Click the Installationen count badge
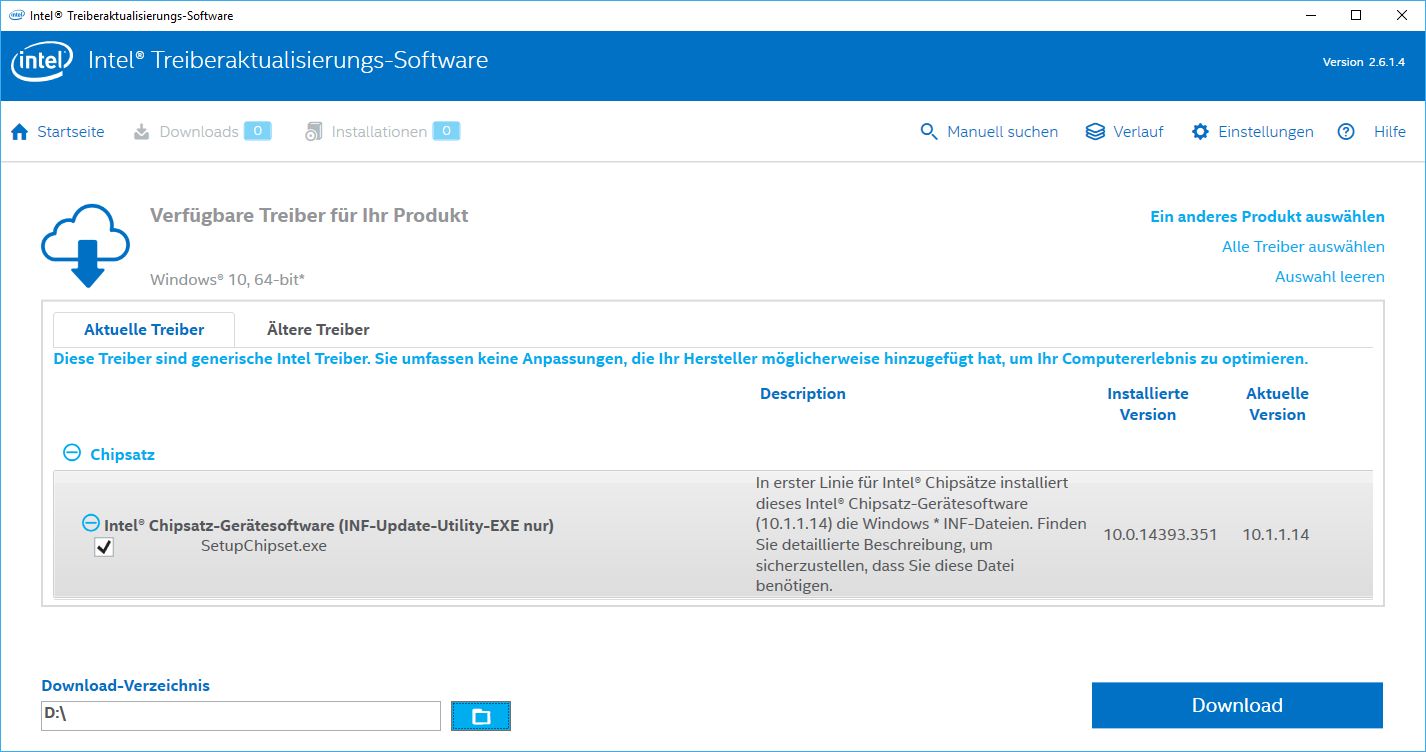 tap(446, 131)
